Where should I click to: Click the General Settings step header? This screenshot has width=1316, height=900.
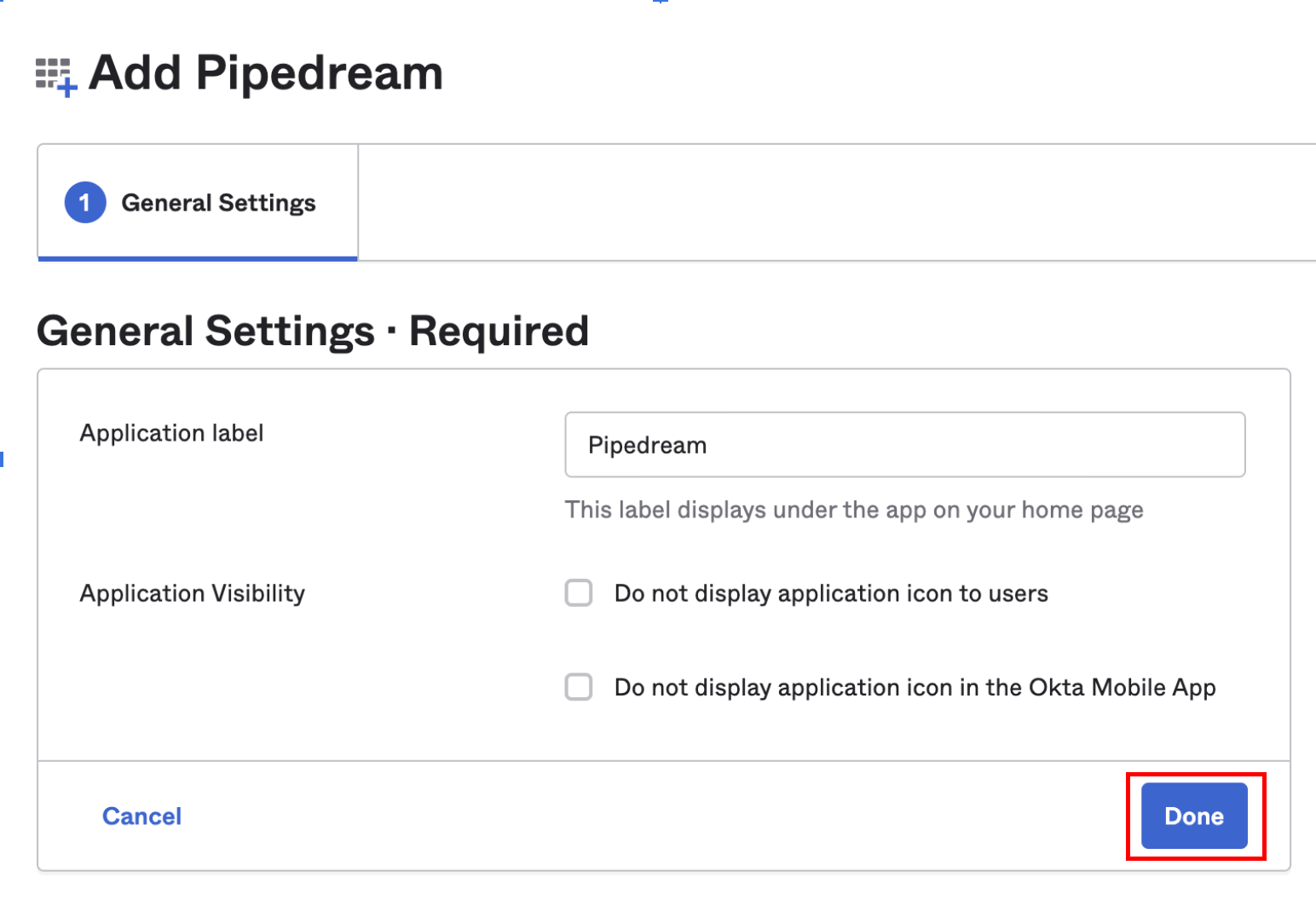click(218, 202)
